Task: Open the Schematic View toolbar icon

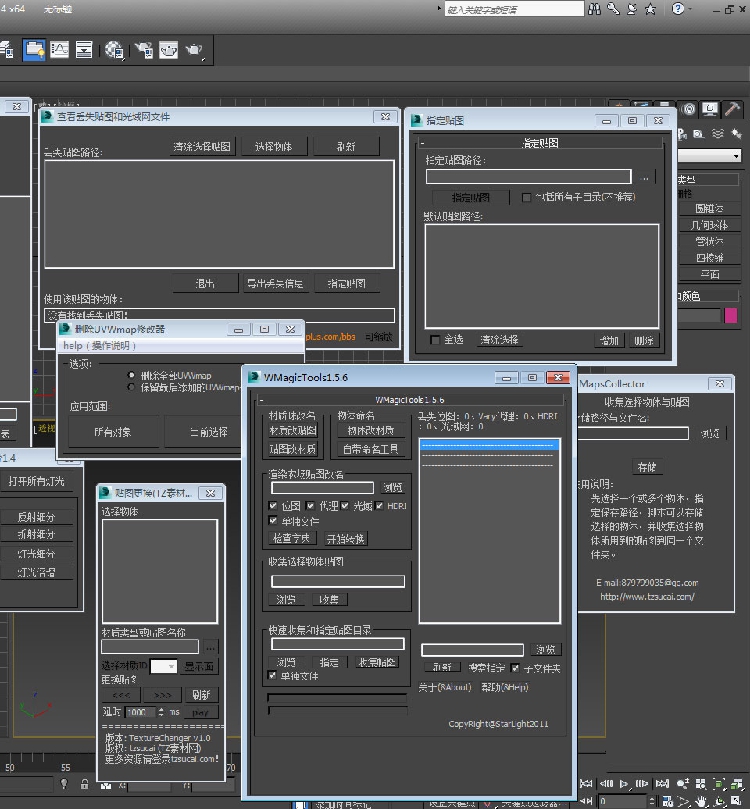Action: coord(84,50)
